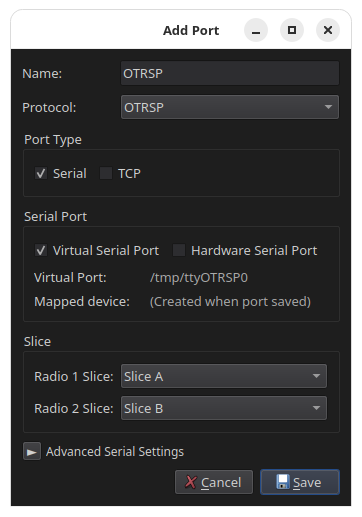Click the "(Created when port saved)" text
The image size is (362, 517).
[230, 302]
